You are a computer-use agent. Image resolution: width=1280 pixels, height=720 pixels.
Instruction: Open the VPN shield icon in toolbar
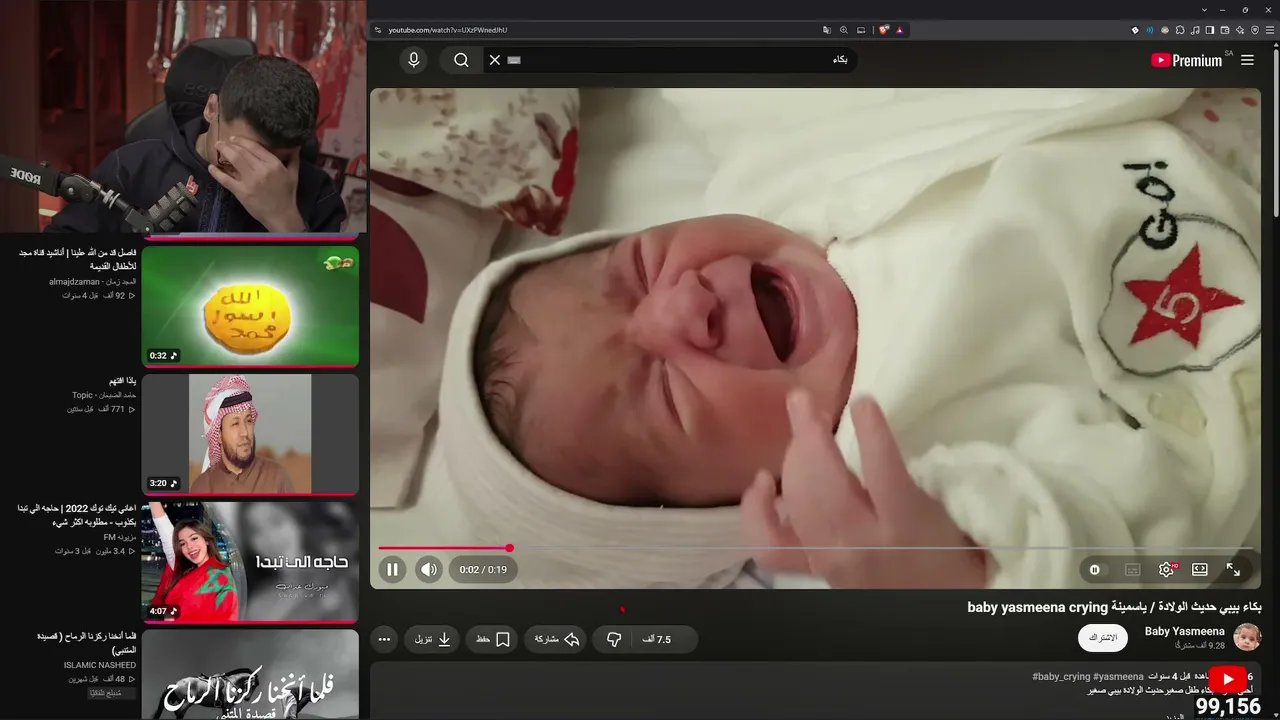(1254, 30)
